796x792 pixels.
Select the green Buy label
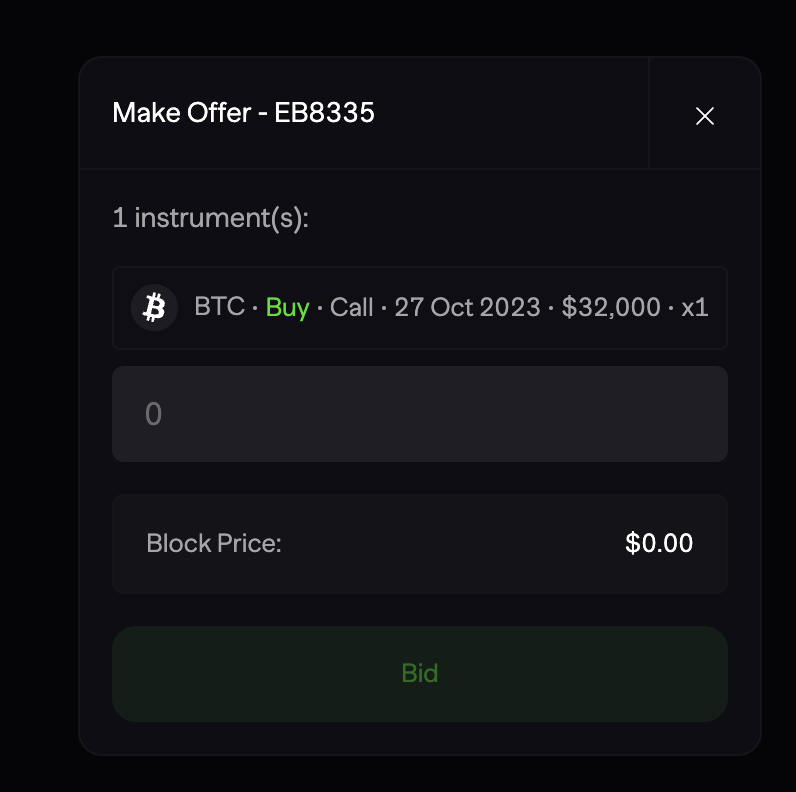(x=287, y=308)
